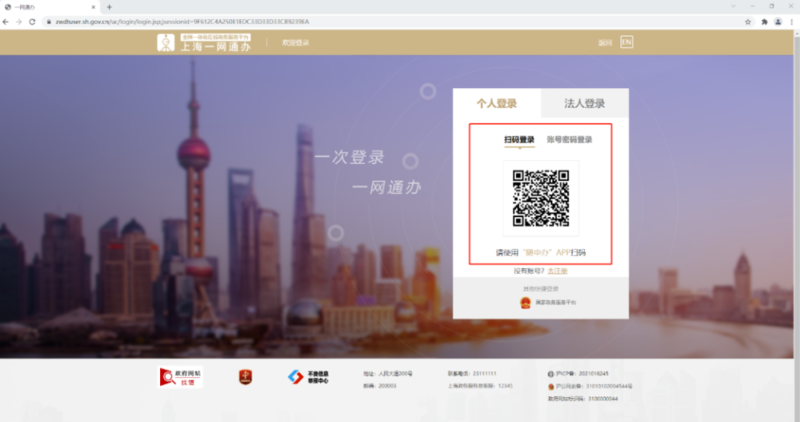Click the browser Forward arrow
The image size is (800, 422).
(19, 22)
